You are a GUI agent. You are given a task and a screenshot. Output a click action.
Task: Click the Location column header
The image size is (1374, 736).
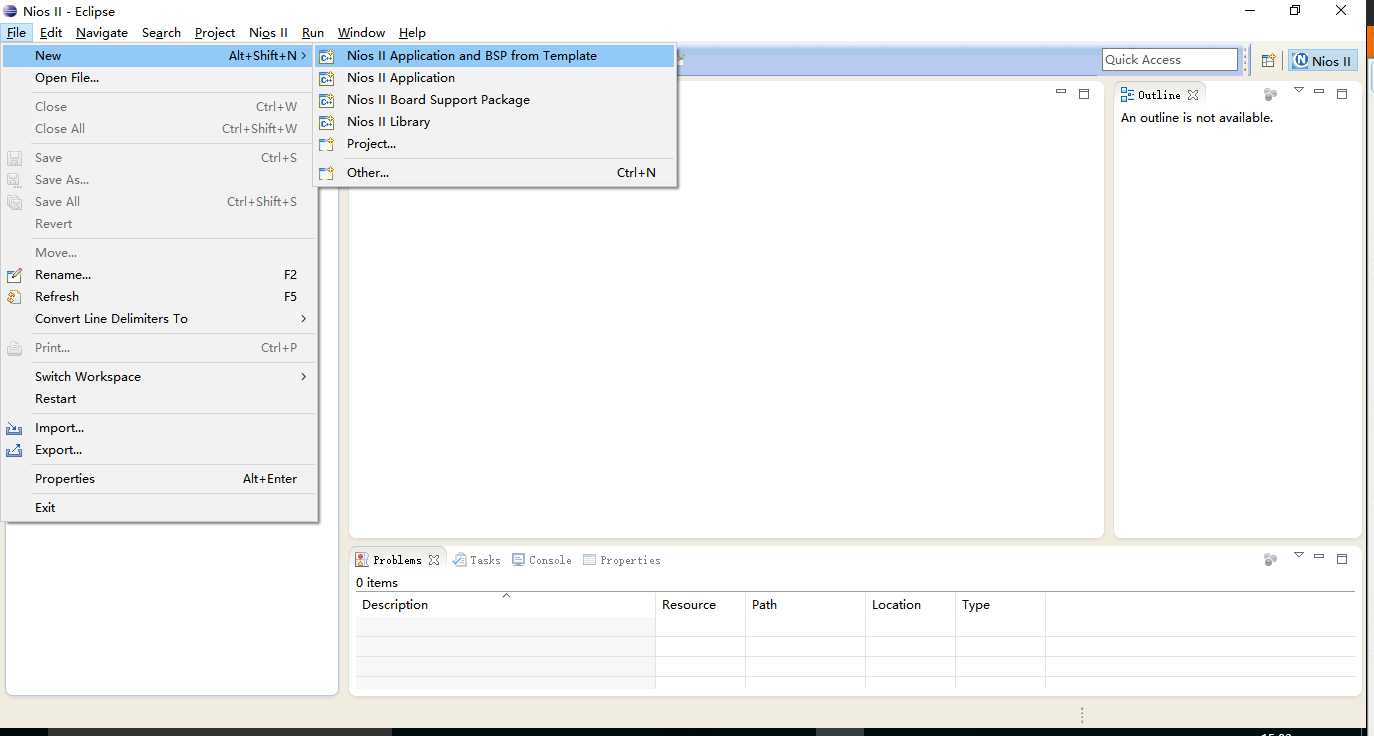coord(910,605)
